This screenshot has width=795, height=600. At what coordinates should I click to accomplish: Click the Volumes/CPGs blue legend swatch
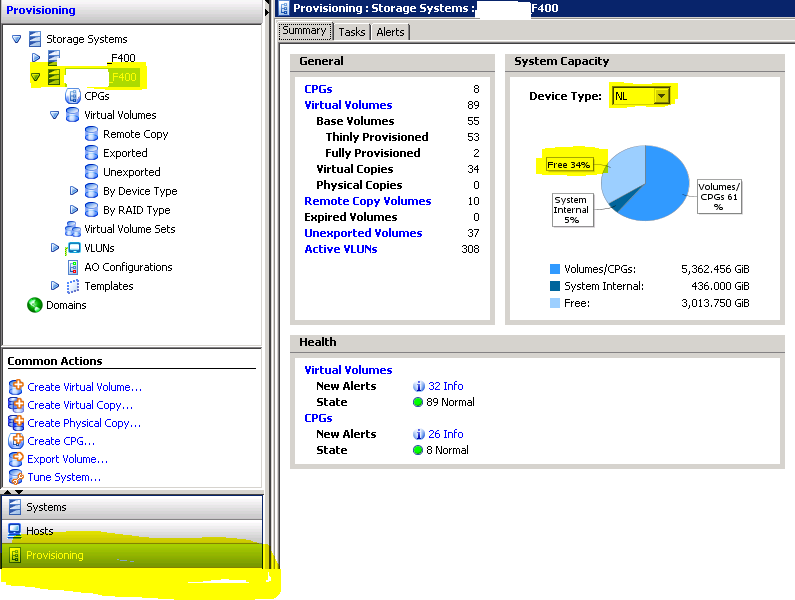pos(555,269)
